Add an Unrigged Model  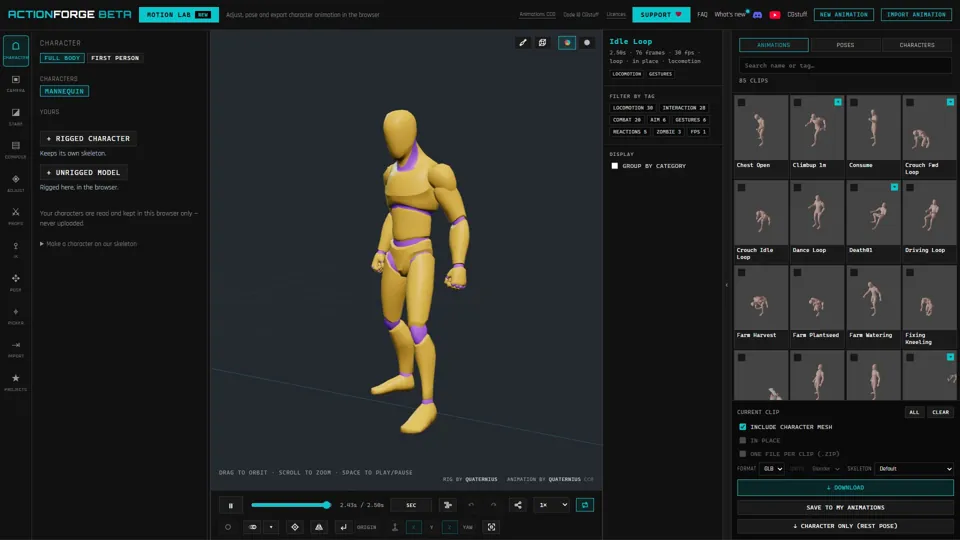(x=84, y=173)
